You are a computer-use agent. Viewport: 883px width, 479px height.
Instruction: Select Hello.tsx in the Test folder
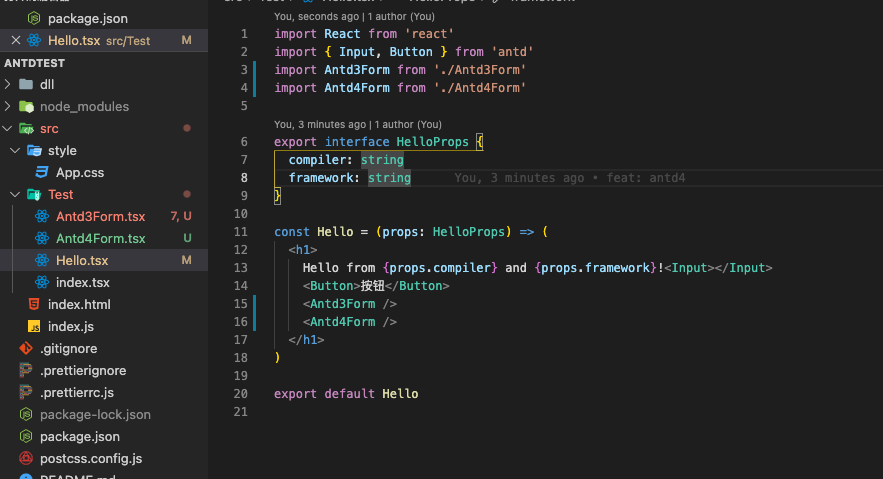[x=82, y=260]
